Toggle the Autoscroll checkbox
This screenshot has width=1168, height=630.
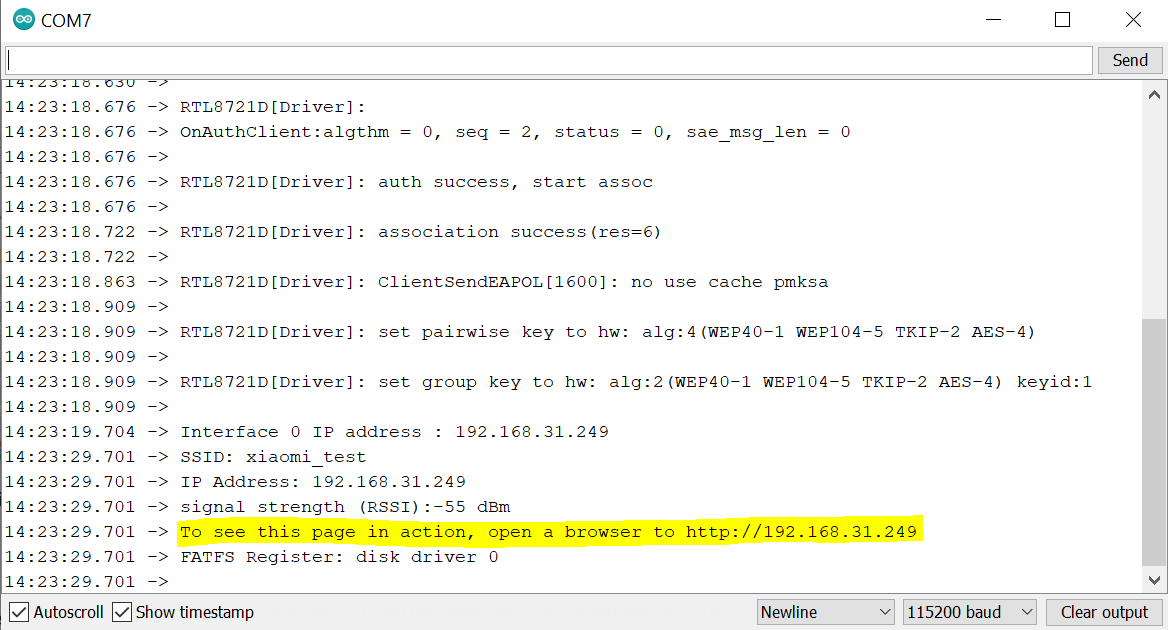click(19, 612)
